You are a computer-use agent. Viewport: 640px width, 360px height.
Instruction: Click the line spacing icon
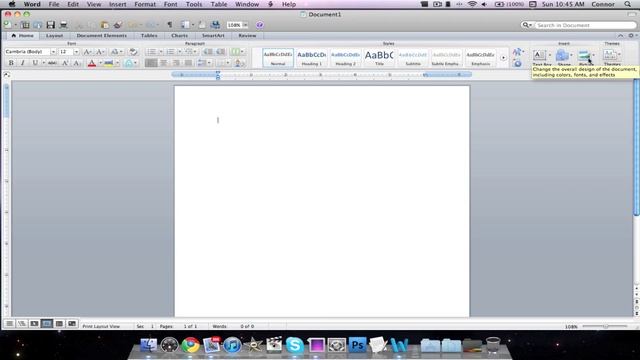click(203, 63)
